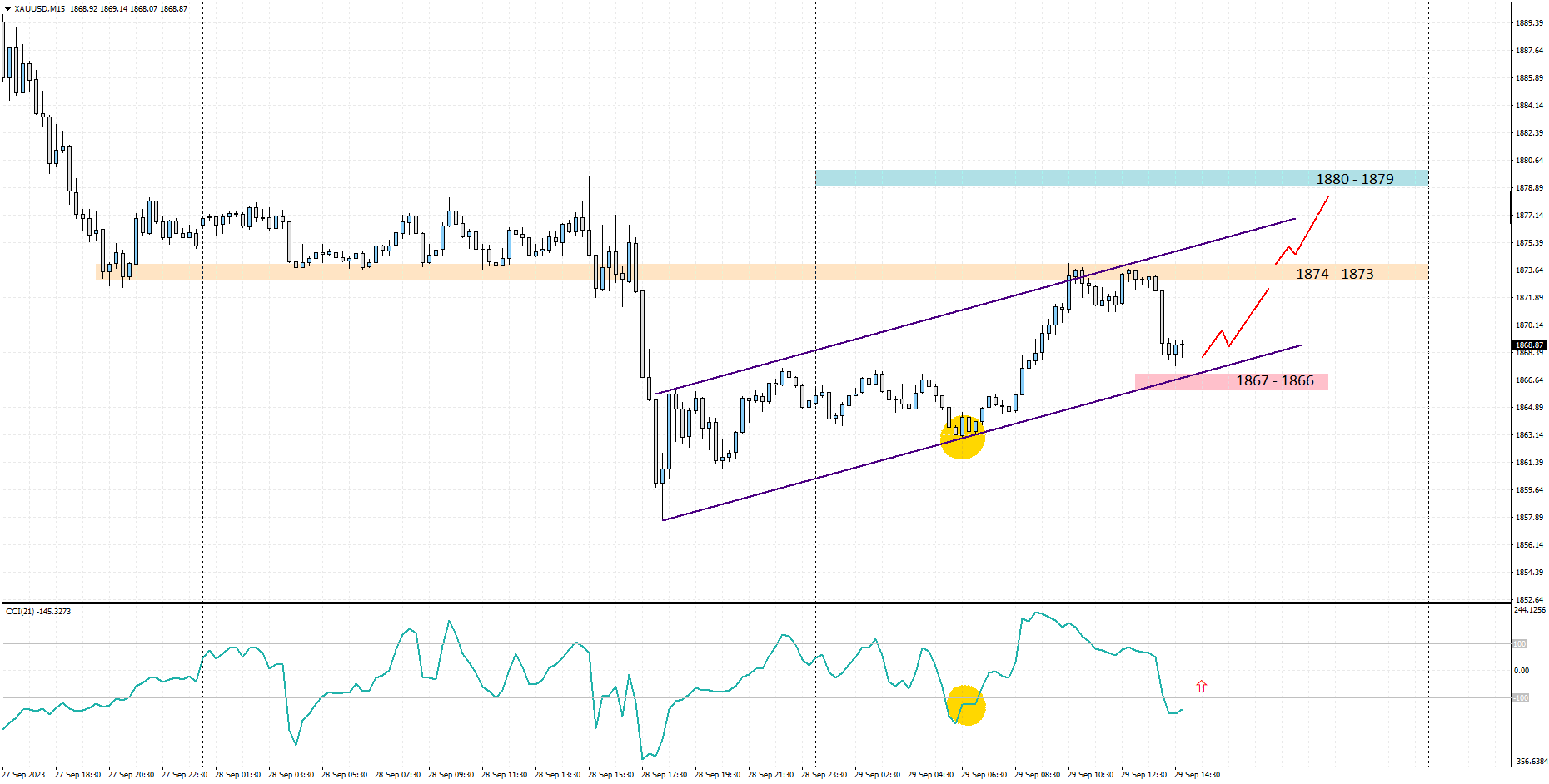
Task: Click the 0.00 CCI scale value
Action: 1522,671
